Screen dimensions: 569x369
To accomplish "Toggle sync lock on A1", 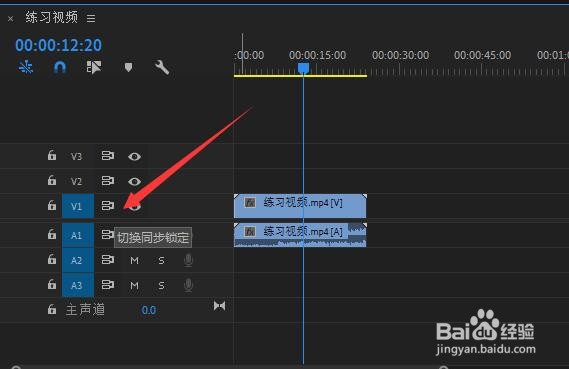I will [108, 234].
